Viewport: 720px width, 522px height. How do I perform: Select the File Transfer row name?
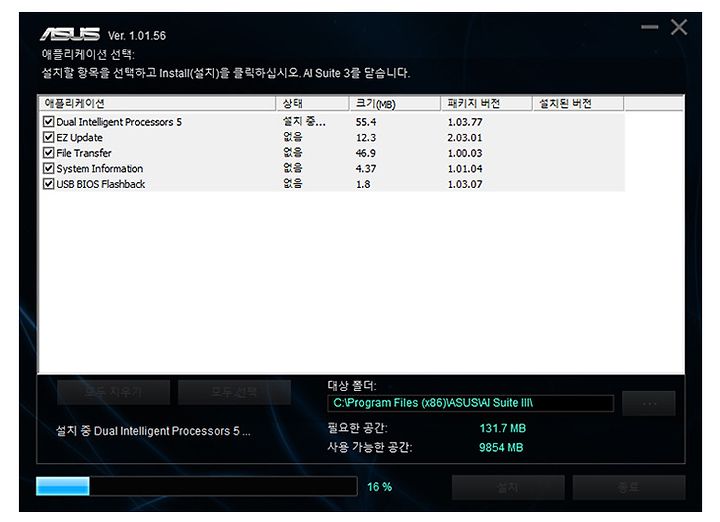(84, 153)
